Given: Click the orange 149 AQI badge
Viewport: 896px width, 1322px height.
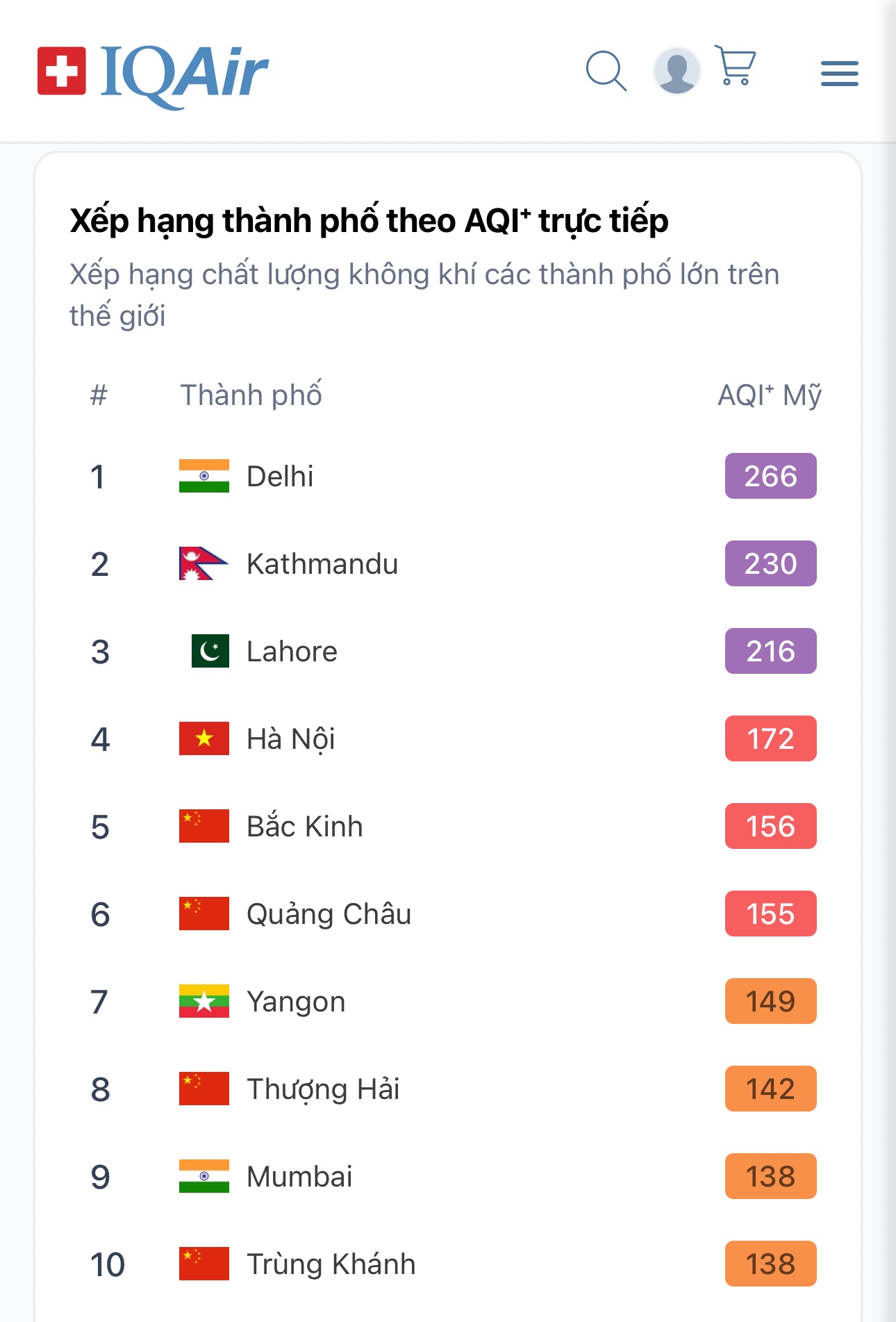Looking at the screenshot, I should click(770, 1001).
